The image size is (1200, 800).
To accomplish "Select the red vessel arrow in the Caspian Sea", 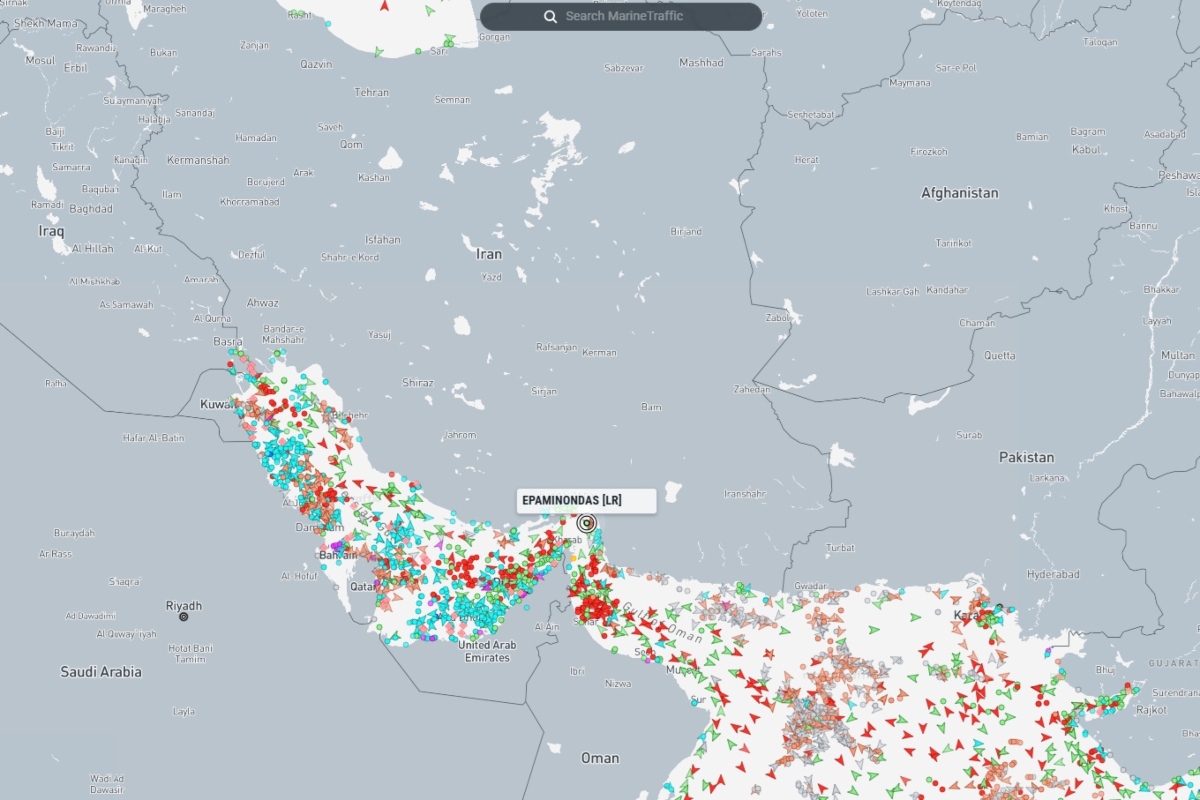I will [x=385, y=5].
